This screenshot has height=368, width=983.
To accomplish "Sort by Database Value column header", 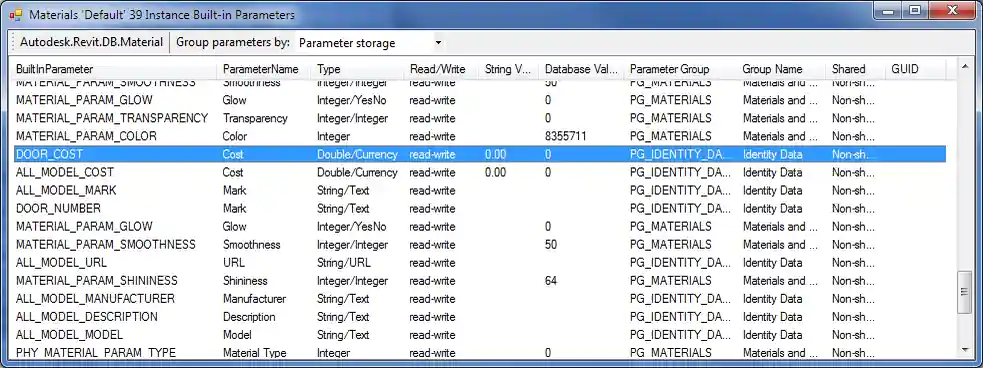I will (x=581, y=69).
